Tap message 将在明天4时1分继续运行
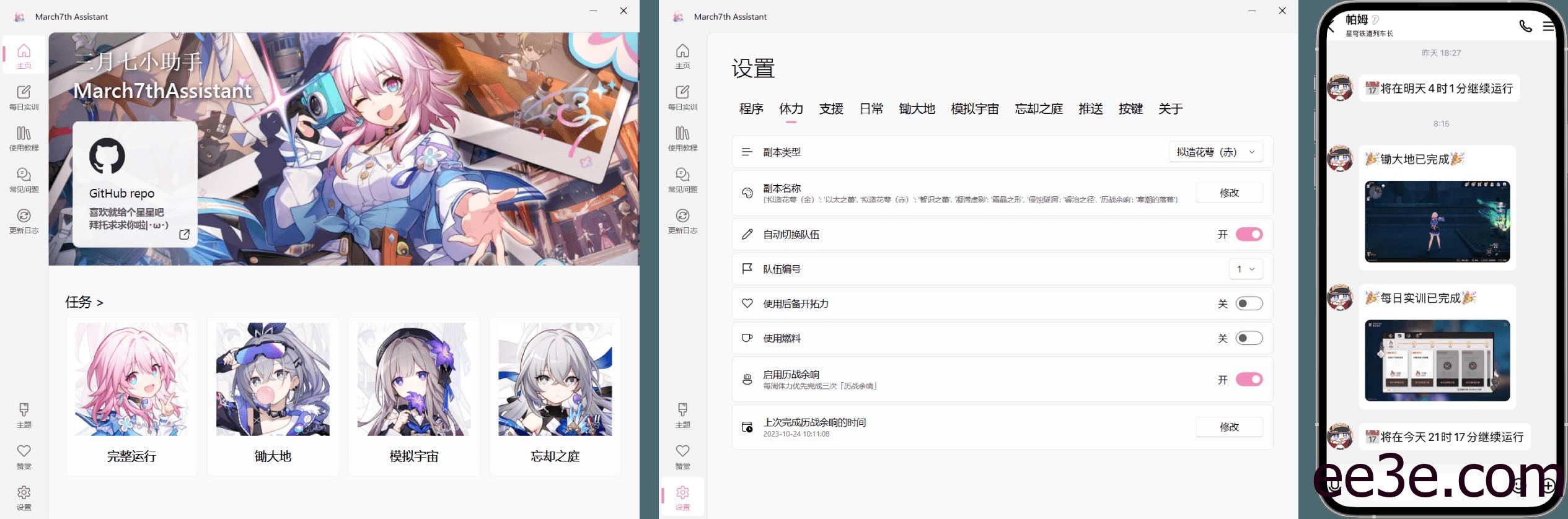The height and width of the screenshot is (519, 1568). pos(1439,89)
